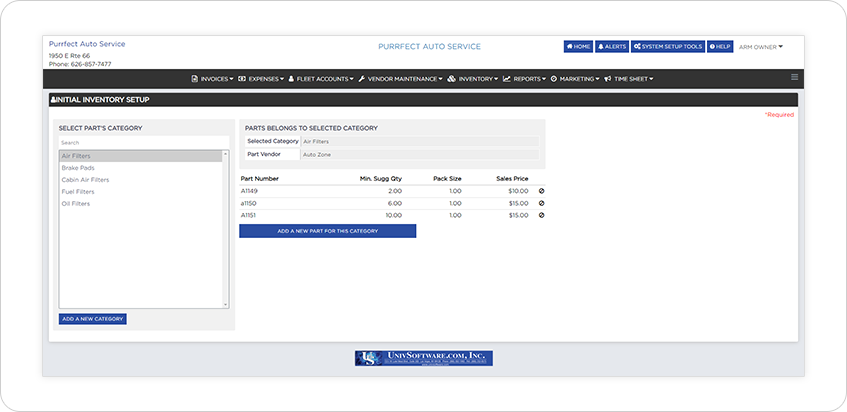Click the Min. Sugg Qty column header

point(380,179)
